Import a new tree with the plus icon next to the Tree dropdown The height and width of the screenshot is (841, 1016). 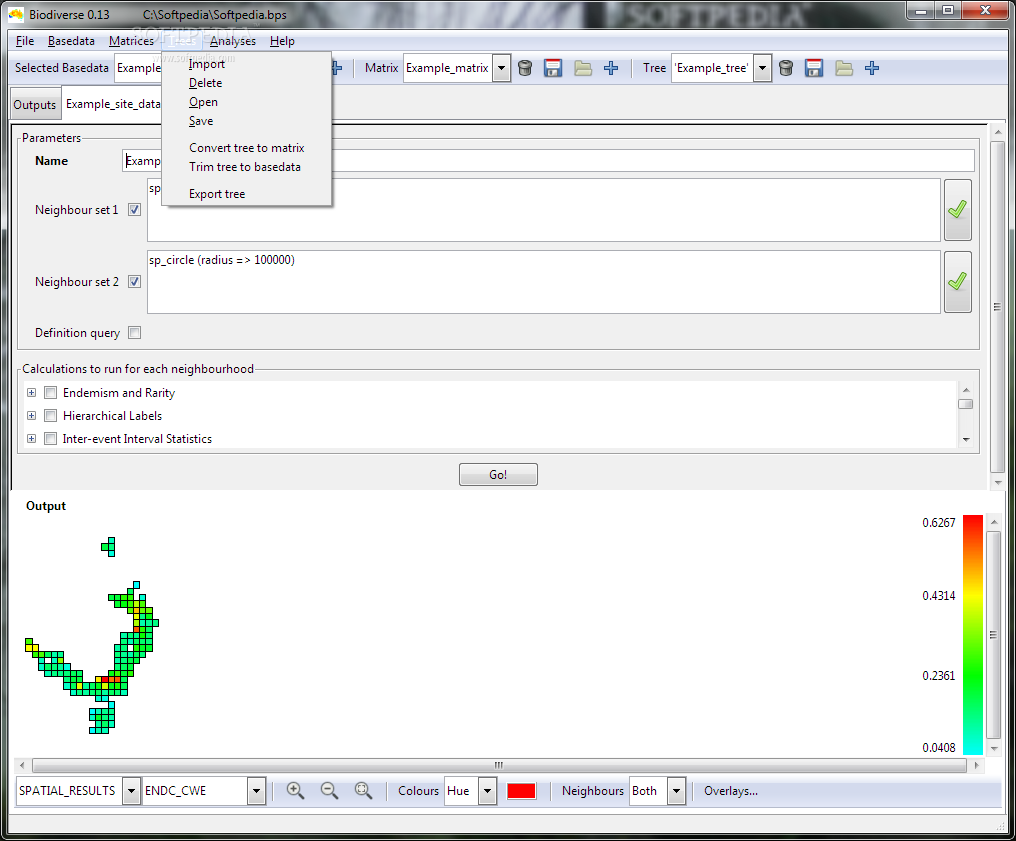872,68
